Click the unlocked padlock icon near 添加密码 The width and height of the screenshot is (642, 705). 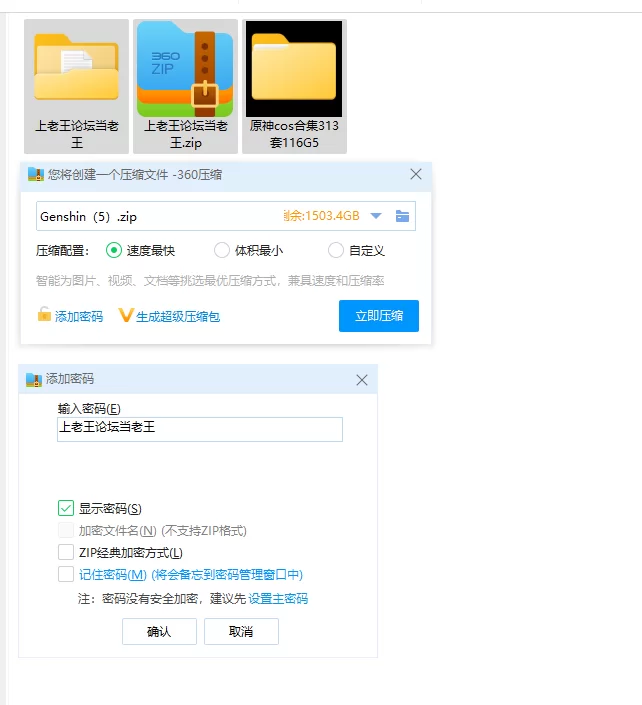click(x=44, y=314)
